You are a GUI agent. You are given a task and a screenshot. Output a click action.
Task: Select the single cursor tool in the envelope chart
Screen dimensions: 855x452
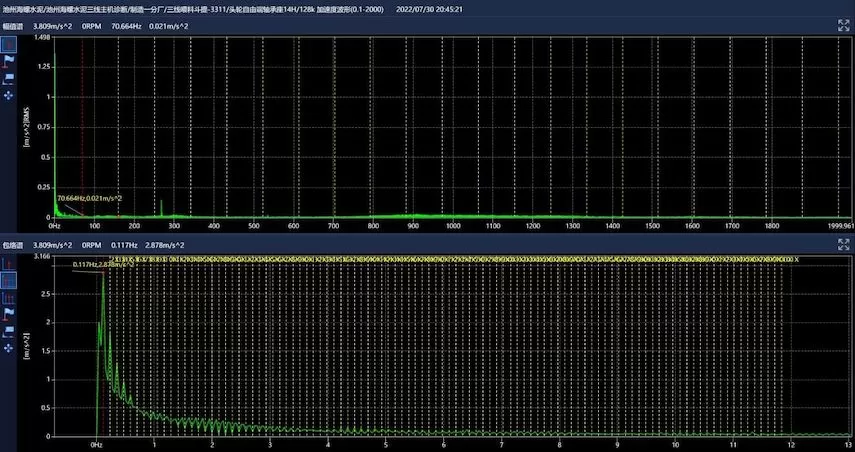pos(9,262)
